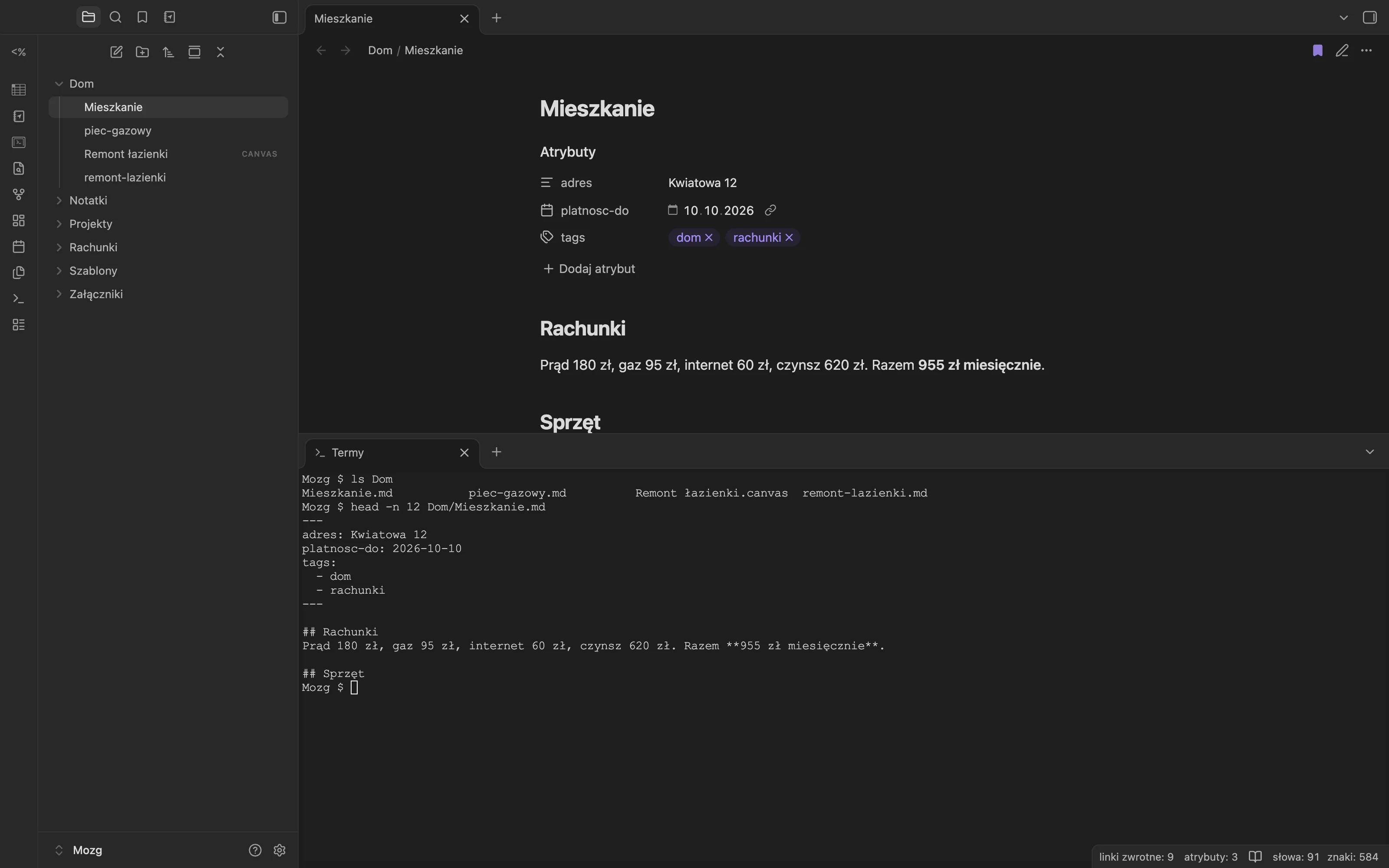The image size is (1389, 868).
Task: Expand the Rachunki folder
Action: pyautogui.click(x=59, y=247)
